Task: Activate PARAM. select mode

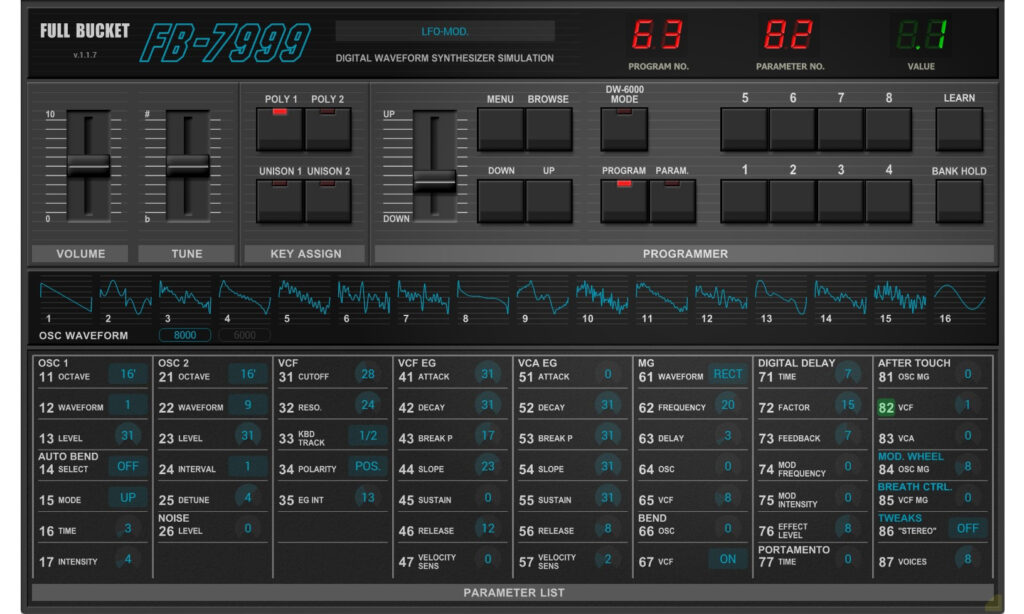Action: (x=672, y=201)
